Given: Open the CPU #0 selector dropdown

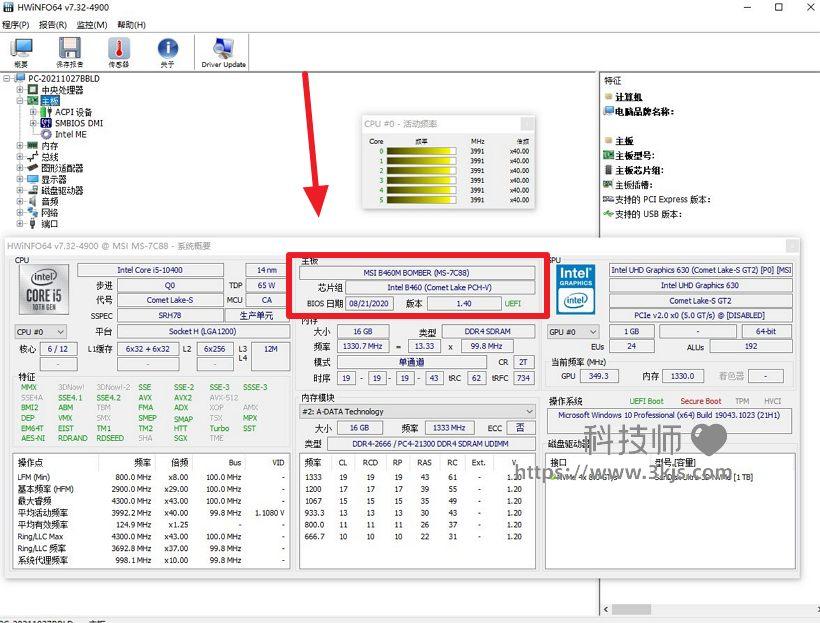Looking at the screenshot, I should click(x=40, y=332).
